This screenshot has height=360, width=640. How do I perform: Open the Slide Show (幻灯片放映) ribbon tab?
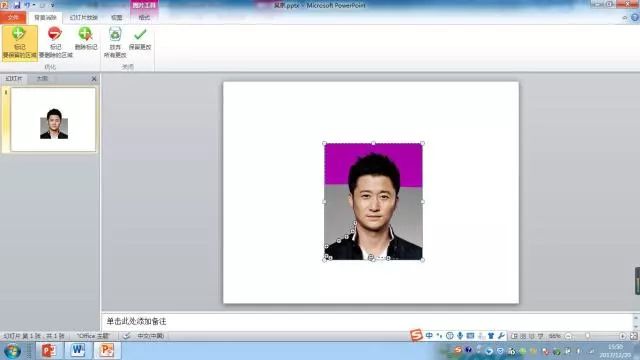84,18
